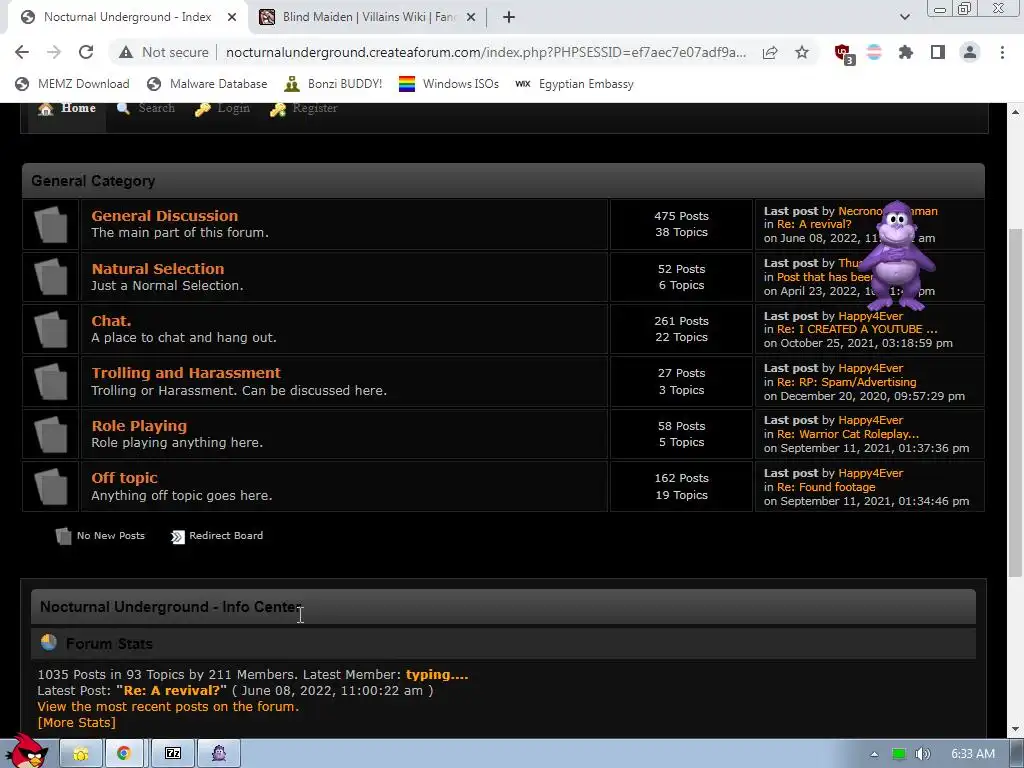Click the browser forward arrow
1024x768 pixels.
(54, 52)
